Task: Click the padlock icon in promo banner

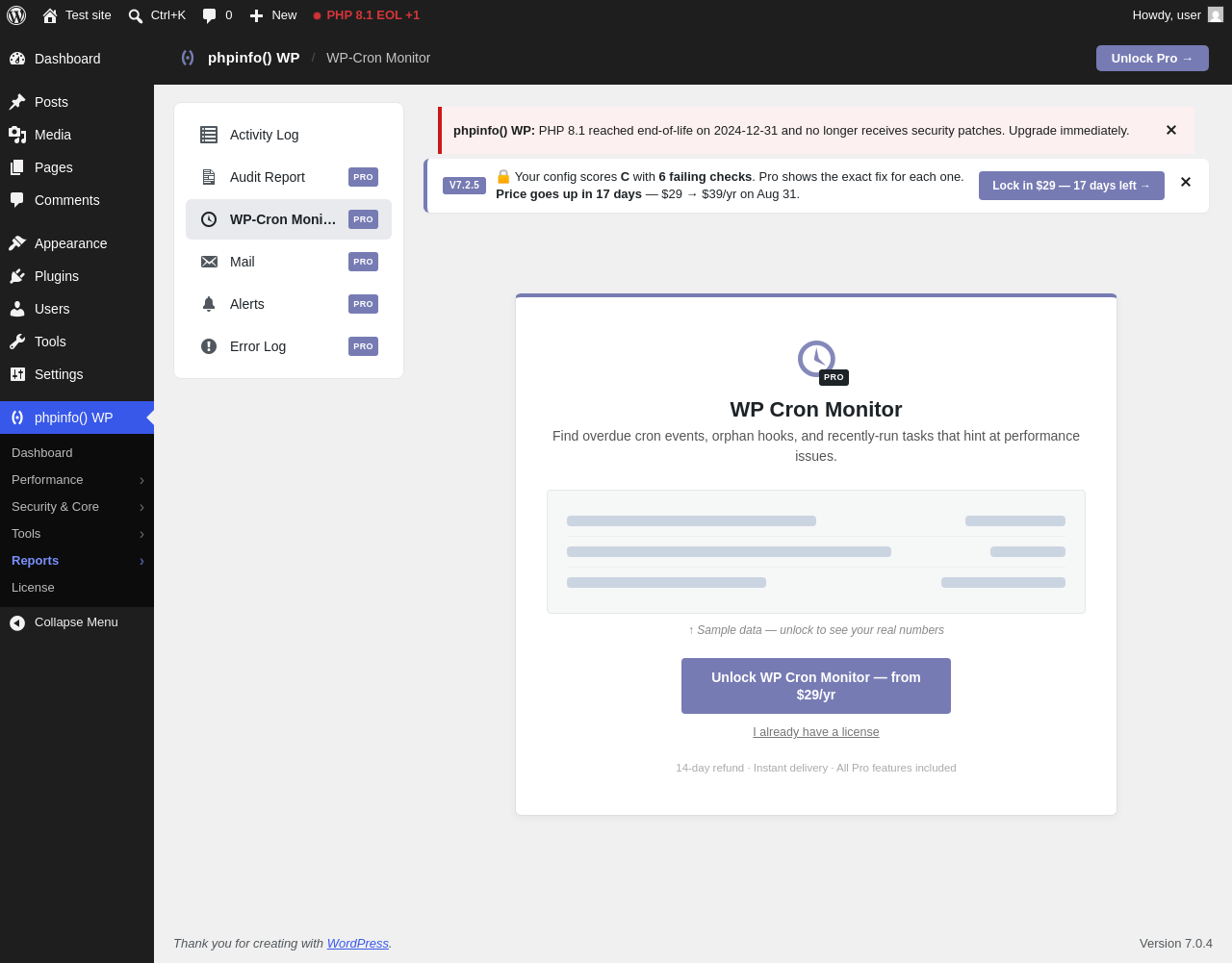Action: [x=503, y=177]
